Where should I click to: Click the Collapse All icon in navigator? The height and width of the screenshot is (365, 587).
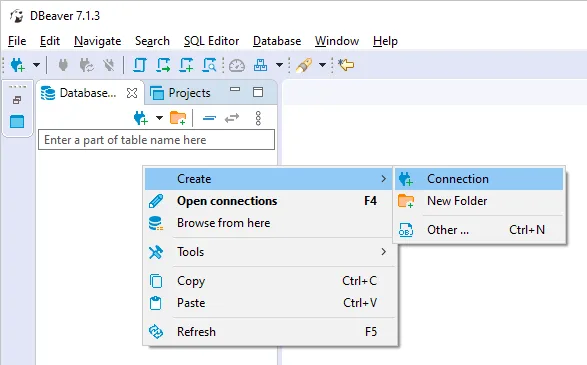[209, 118]
